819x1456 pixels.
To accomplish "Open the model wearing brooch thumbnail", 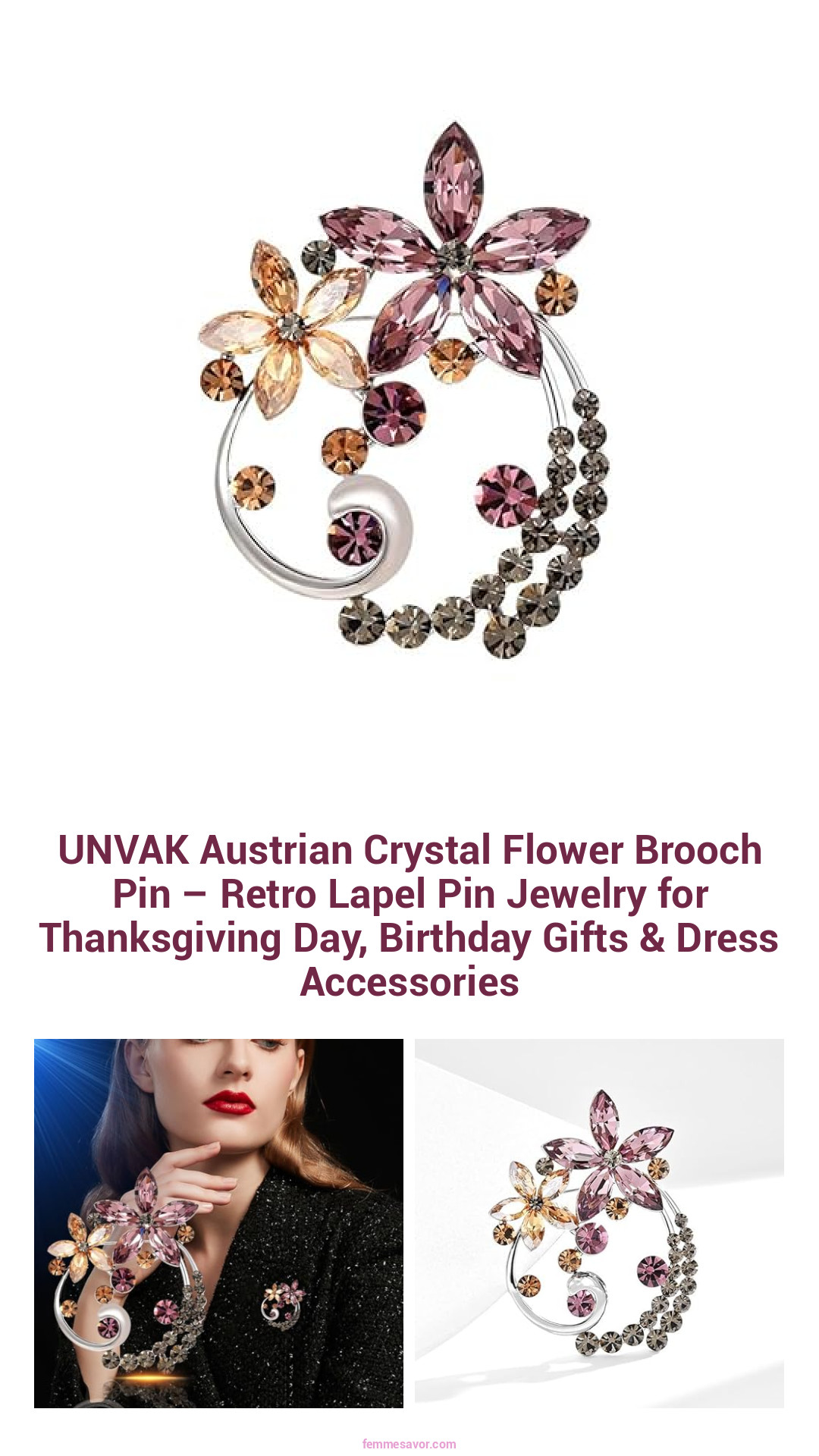I will (x=218, y=1223).
